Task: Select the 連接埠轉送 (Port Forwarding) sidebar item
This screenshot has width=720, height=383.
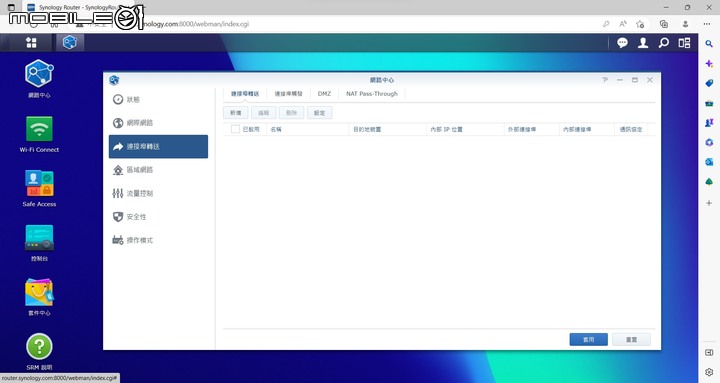Action: pyautogui.click(x=158, y=146)
